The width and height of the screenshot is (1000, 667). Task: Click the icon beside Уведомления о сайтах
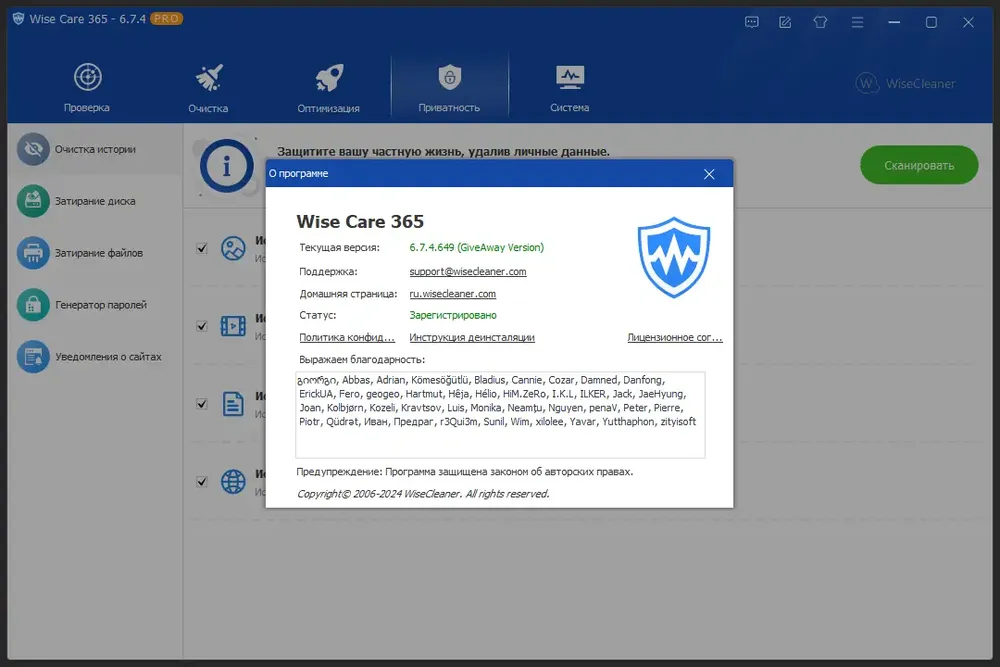[33, 356]
